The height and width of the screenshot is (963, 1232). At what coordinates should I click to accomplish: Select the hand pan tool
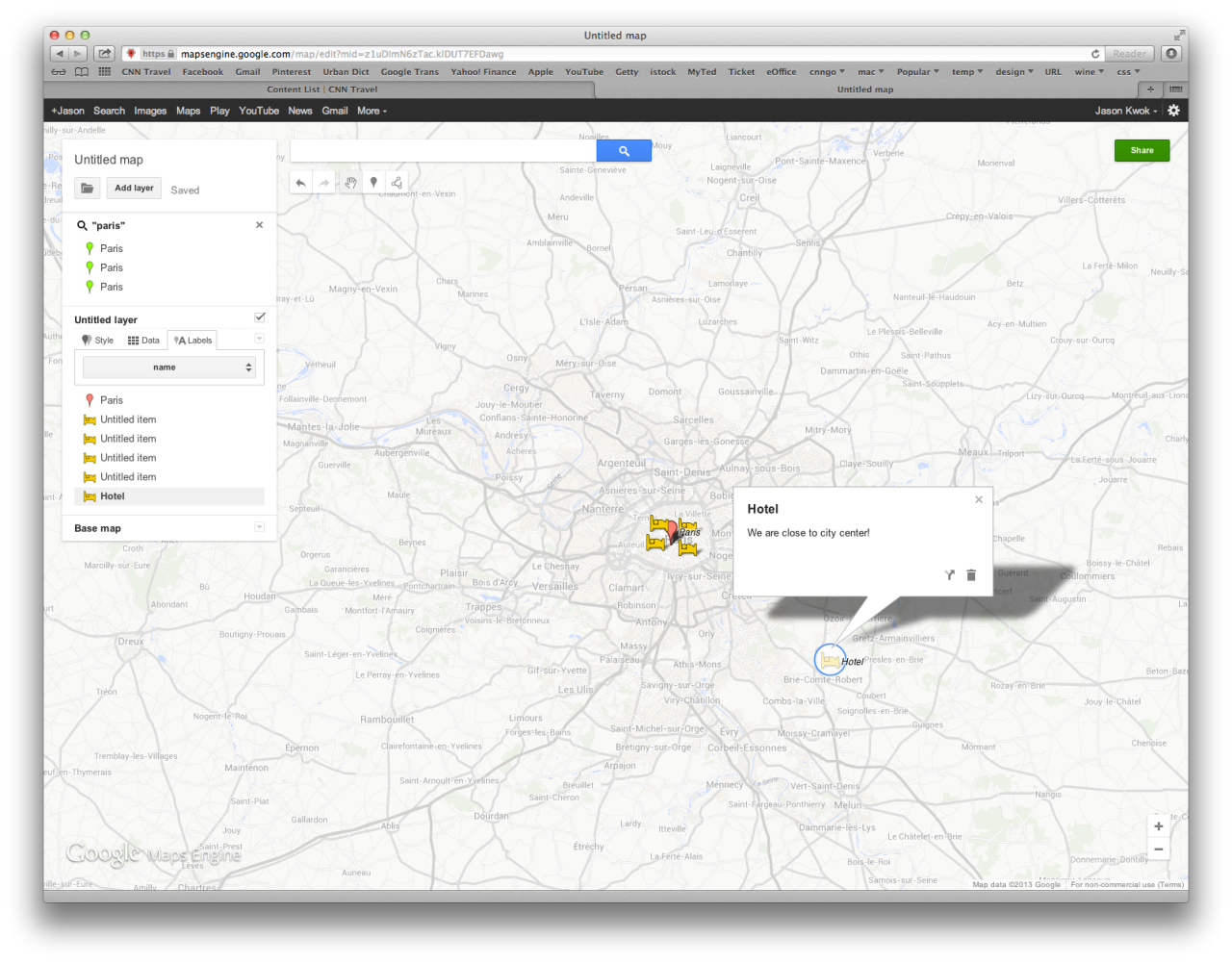[350, 183]
